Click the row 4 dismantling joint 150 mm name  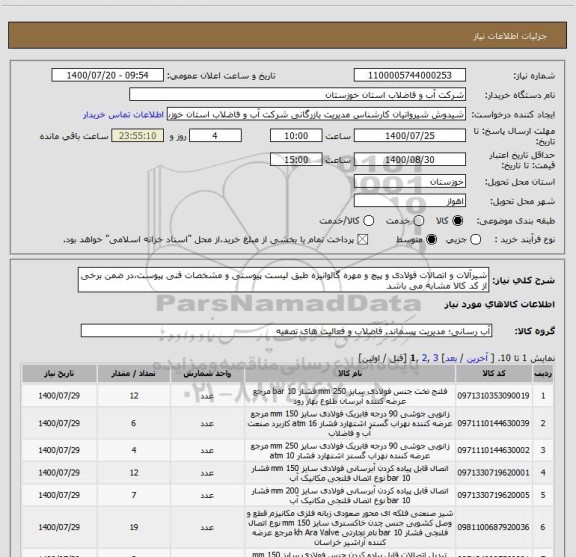tap(350, 473)
